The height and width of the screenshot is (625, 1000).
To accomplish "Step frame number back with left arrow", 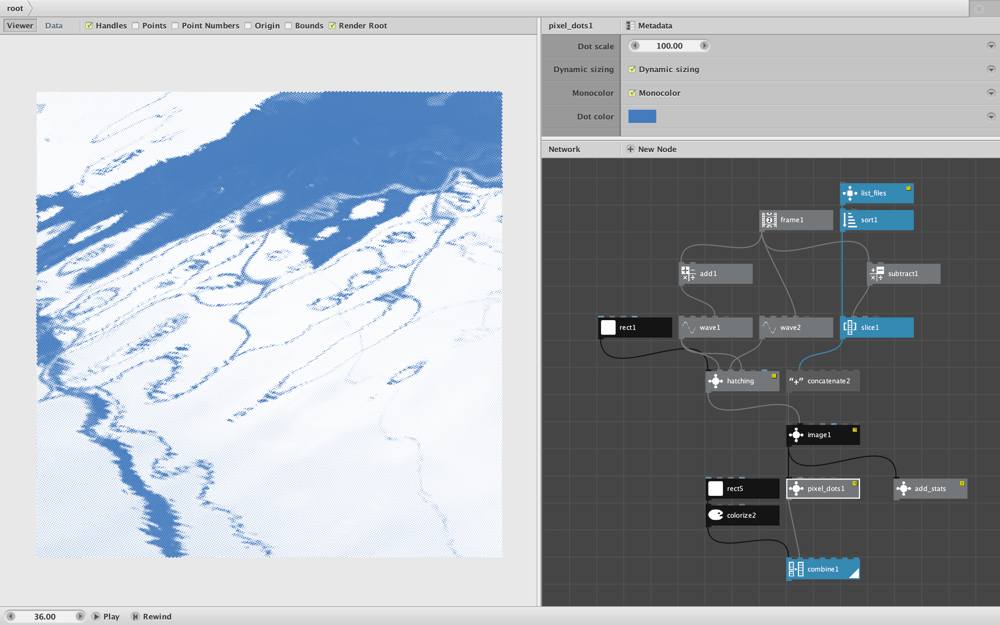I will point(10,616).
